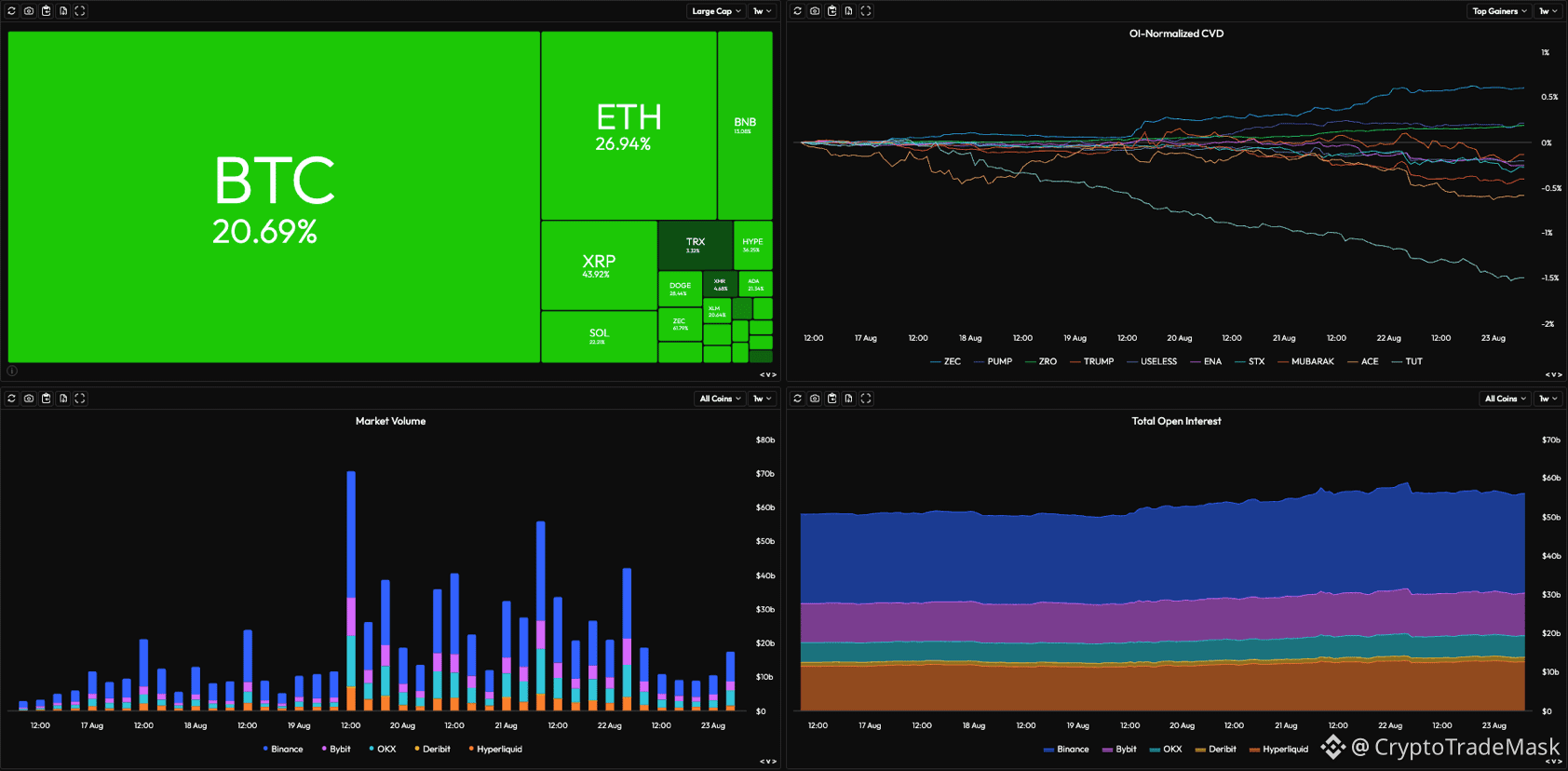1568x771 pixels.
Task: Open embed code for the OI-Normalized CVD chart
Action: pyautogui.click(x=1554, y=374)
